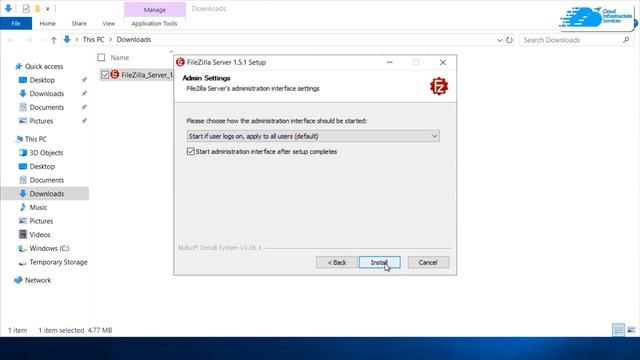Click the search magnifier icon
Screen dimensions: 640x360
coord(626,40)
